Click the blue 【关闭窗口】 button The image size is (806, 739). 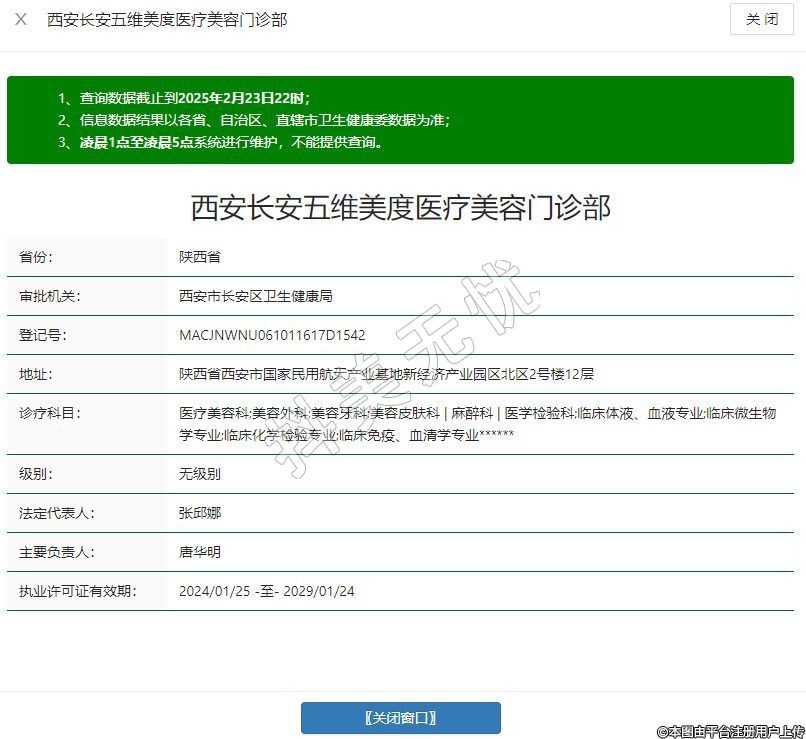coord(400,718)
